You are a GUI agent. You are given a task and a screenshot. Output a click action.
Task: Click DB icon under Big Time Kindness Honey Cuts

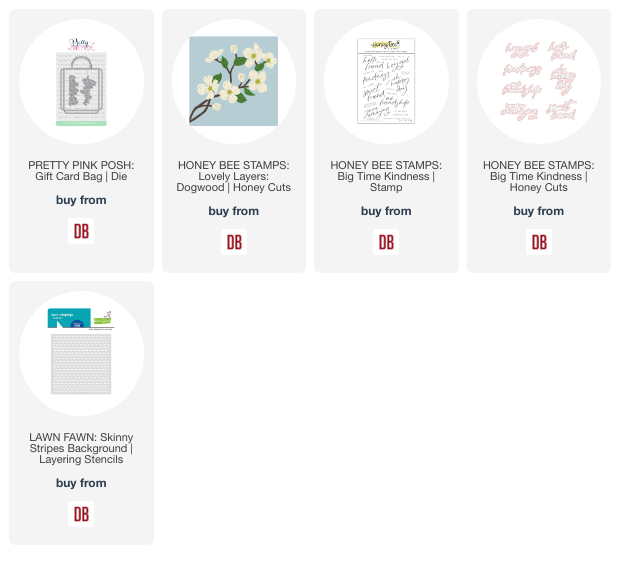[x=539, y=242]
